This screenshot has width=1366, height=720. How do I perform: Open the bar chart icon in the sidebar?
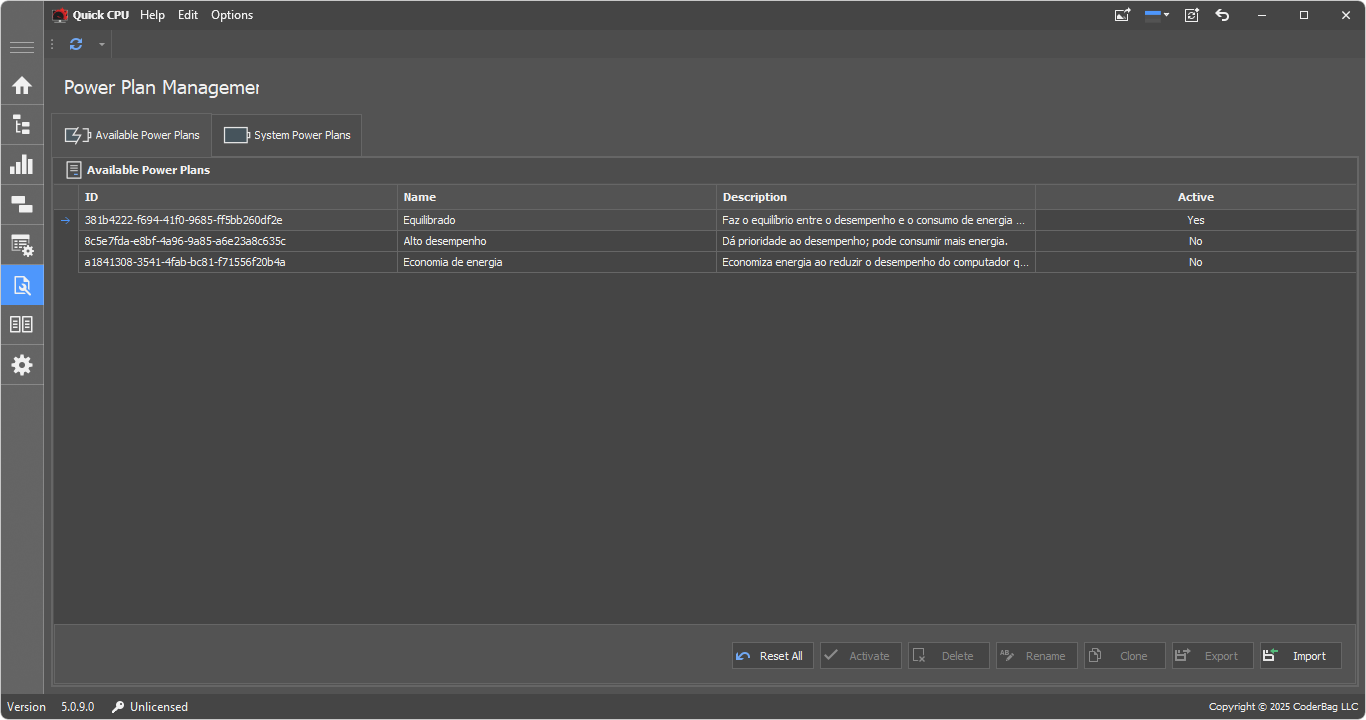(x=22, y=165)
